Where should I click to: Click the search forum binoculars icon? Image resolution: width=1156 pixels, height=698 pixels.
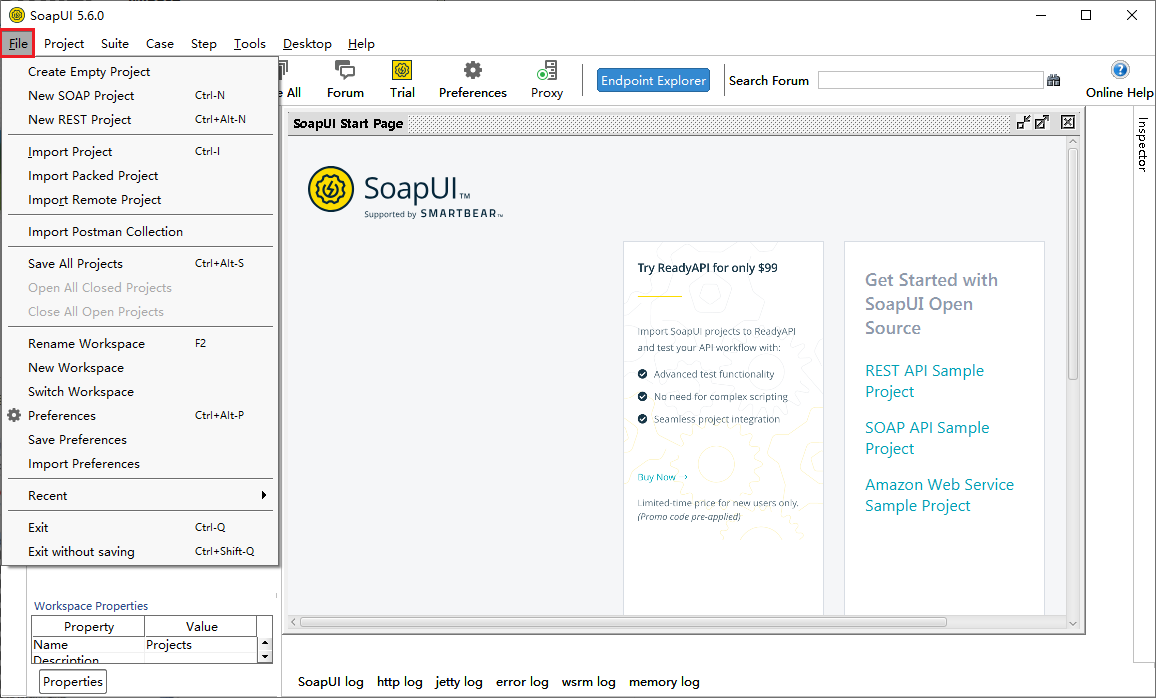[x=1054, y=80]
